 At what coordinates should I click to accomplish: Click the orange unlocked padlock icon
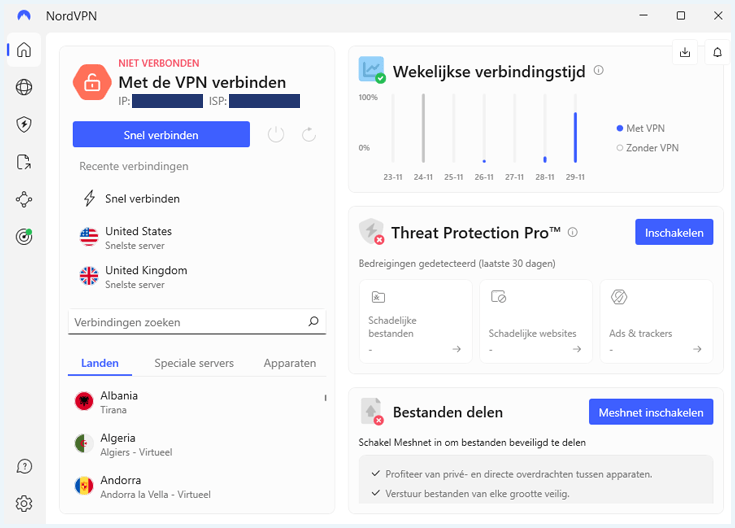point(92,82)
